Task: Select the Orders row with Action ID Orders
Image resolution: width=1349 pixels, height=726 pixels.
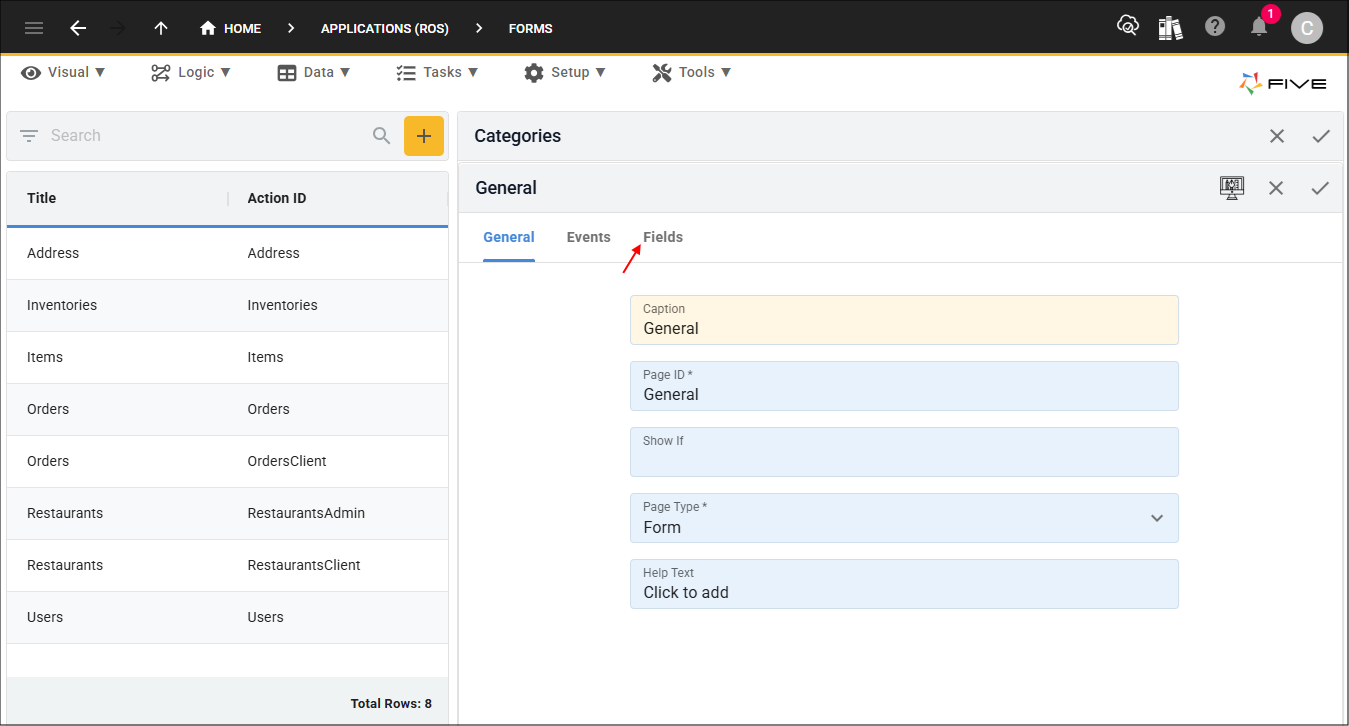Action: [x=227, y=409]
